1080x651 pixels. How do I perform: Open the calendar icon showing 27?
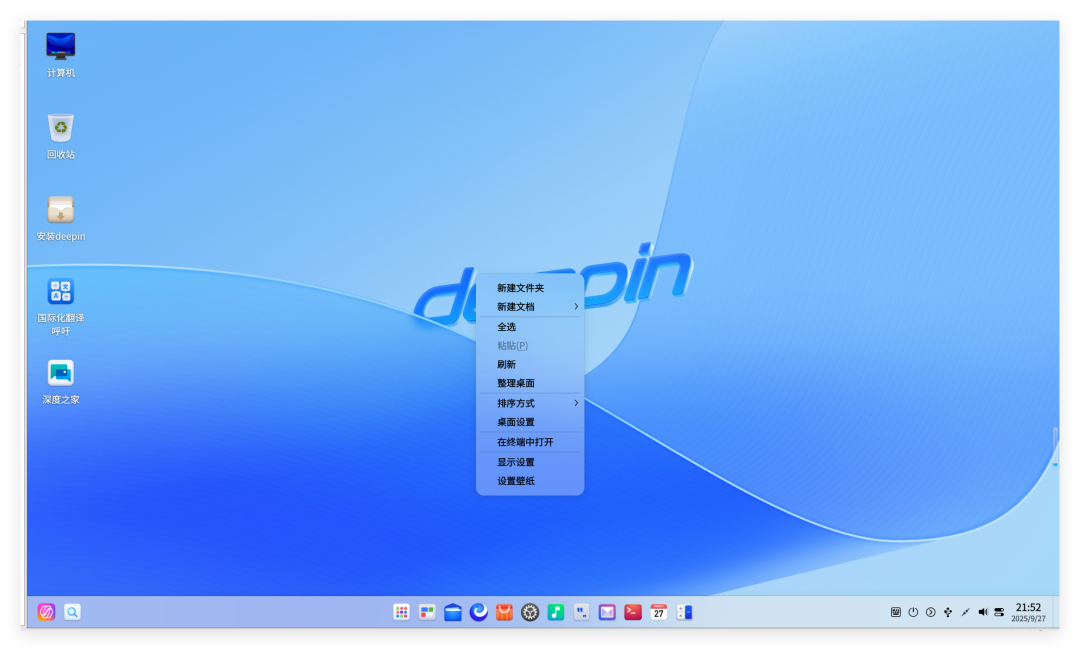click(x=658, y=612)
